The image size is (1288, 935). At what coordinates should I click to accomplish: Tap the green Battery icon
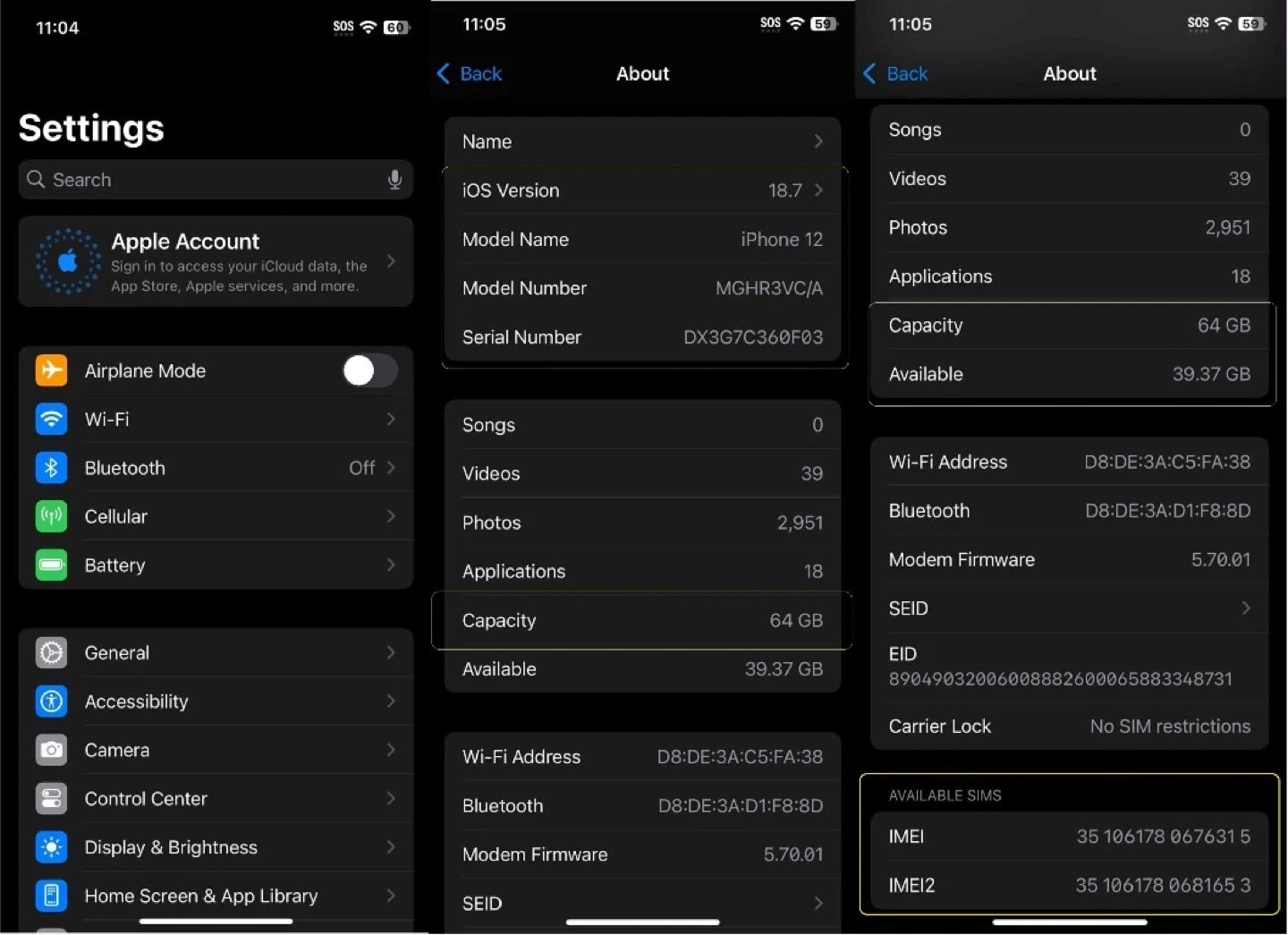coord(51,565)
